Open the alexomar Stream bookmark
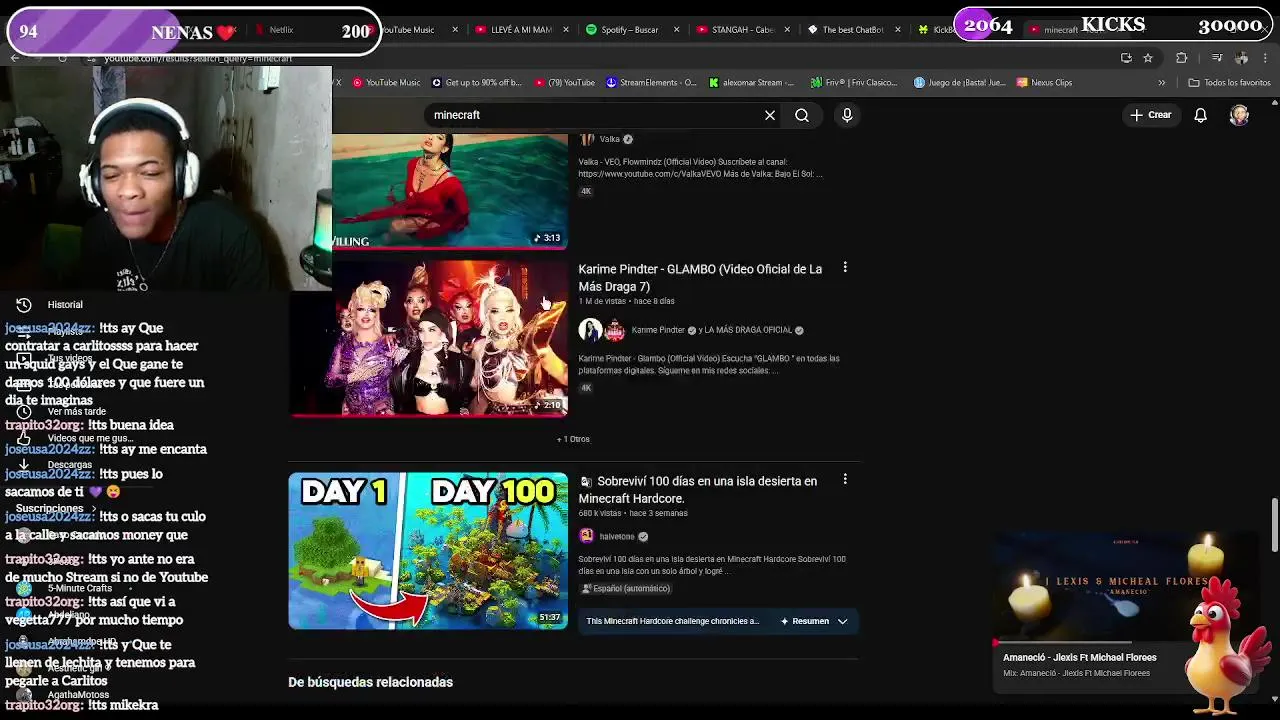The width and height of the screenshot is (1280, 720). tap(751, 83)
